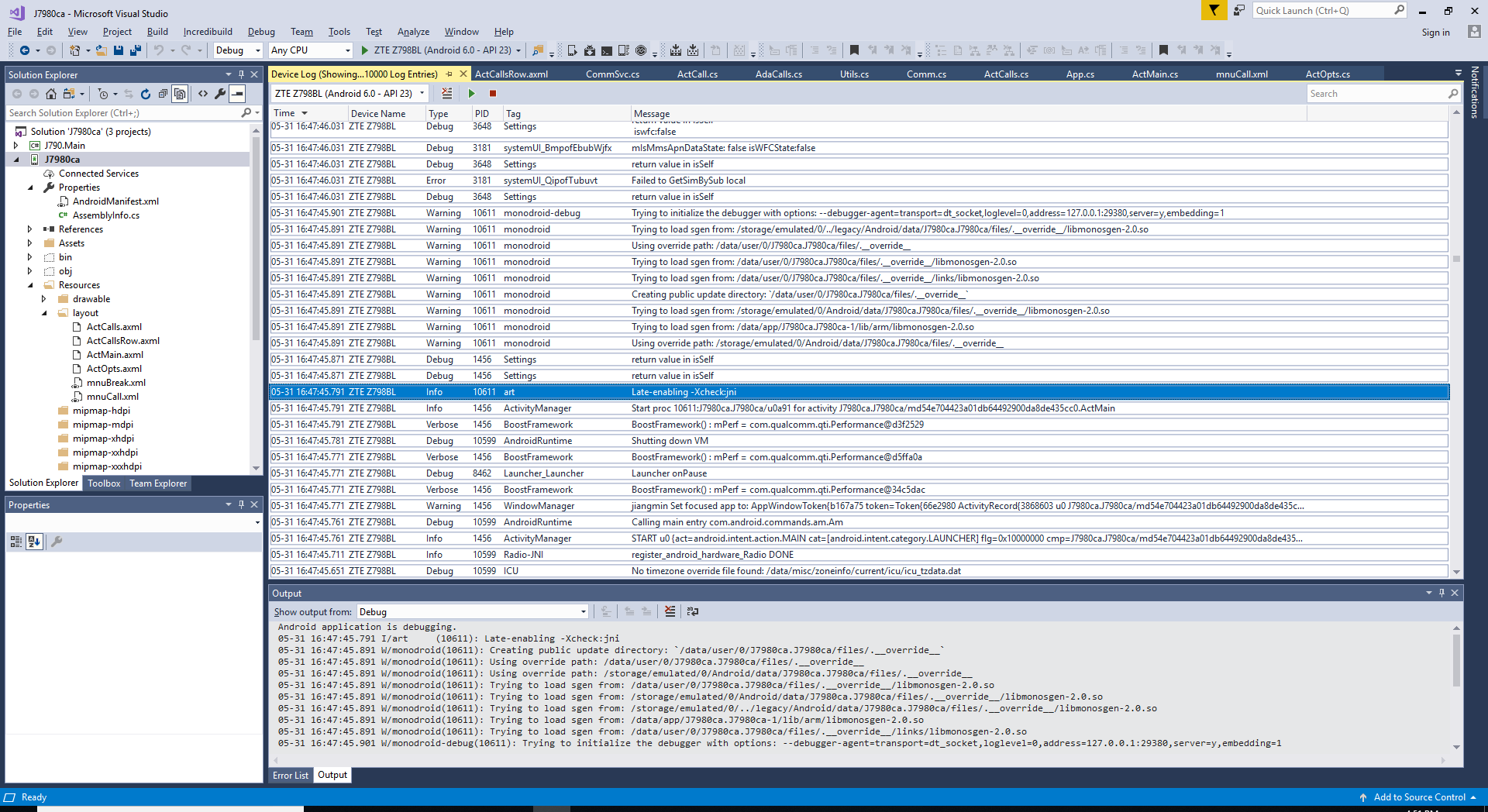Toggle Preview Selected Items in Solution Explorer
1488x812 pixels.
pyautogui.click(x=237, y=94)
